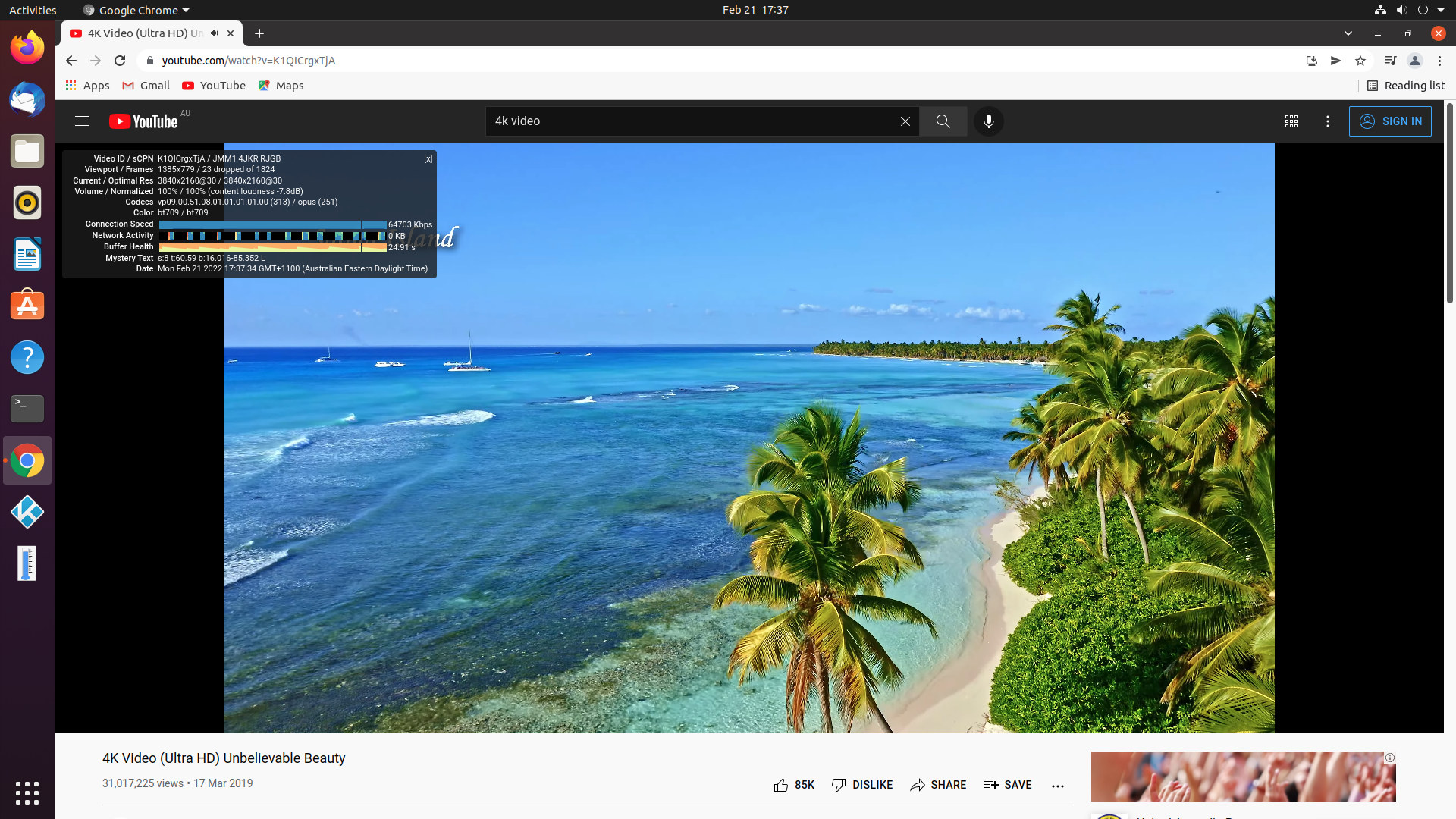1456x819 pixels.
Task: Send this page icon in address bar
Action: 1335,61
